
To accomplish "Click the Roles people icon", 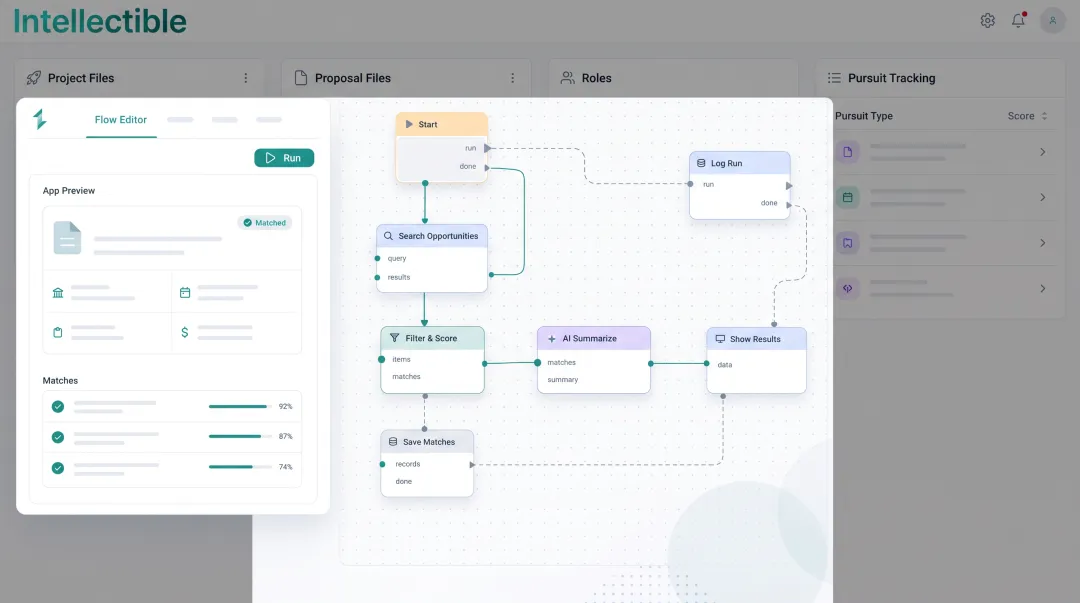I will [567, 78].
